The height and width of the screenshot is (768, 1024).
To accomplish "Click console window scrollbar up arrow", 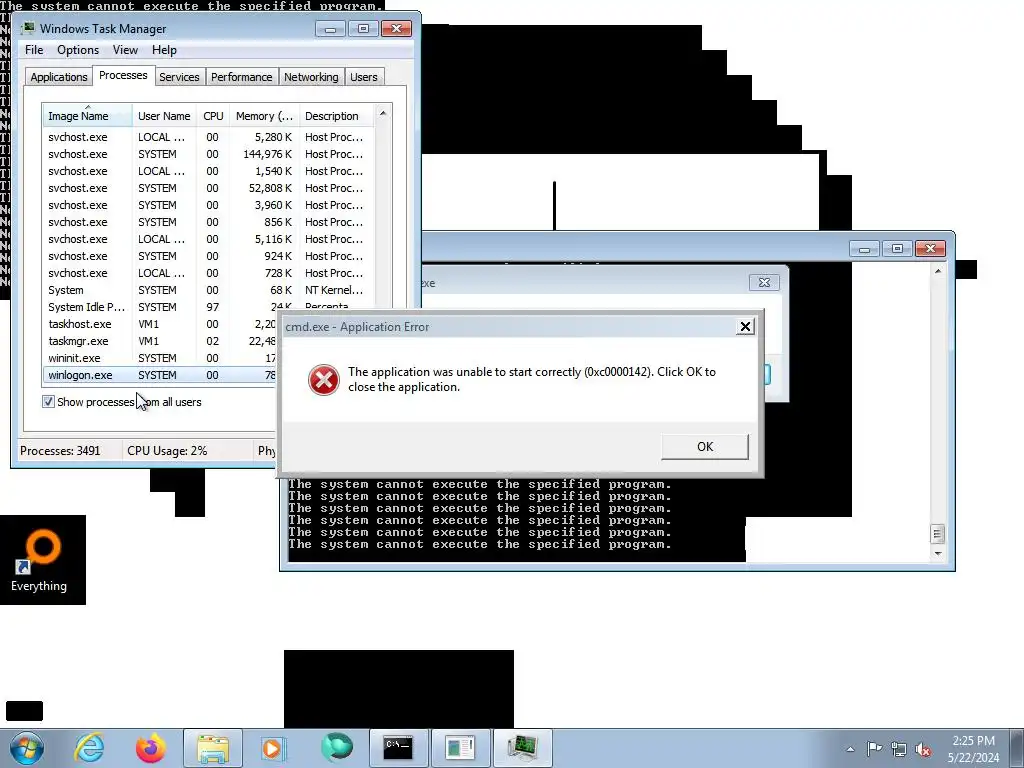I will pos(938,270).
